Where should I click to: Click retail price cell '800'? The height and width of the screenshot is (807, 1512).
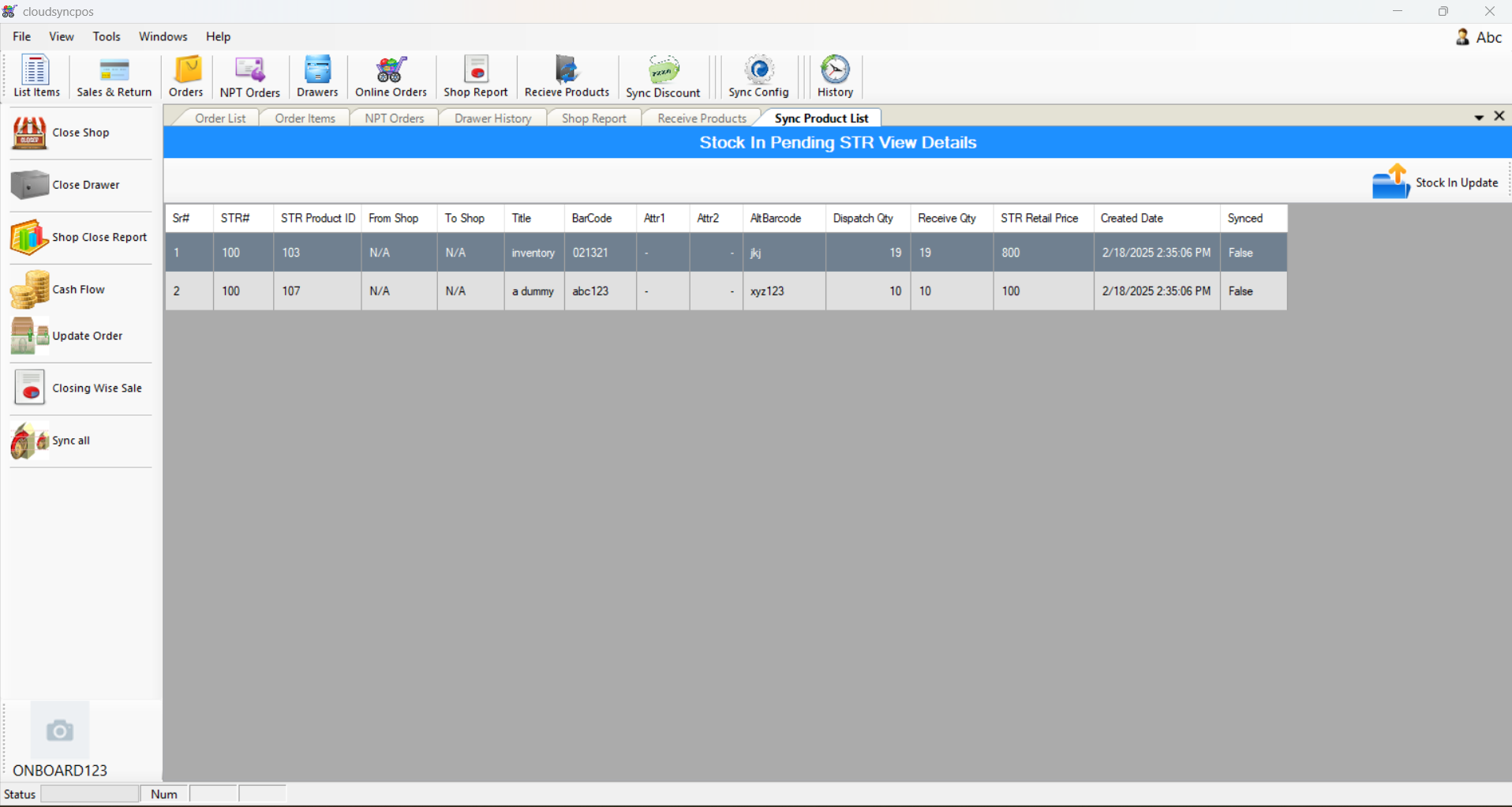point(1043,253)
